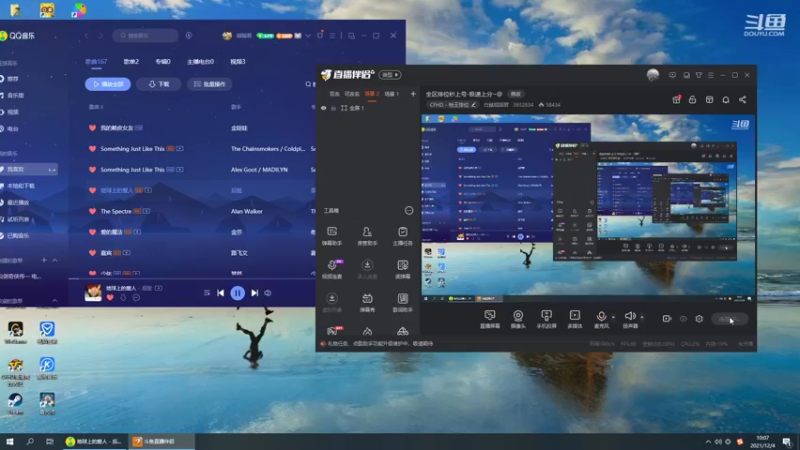This screenshot has height=450, width=800.
Task: Switch to 专辑0 tab
Action: 163,62
